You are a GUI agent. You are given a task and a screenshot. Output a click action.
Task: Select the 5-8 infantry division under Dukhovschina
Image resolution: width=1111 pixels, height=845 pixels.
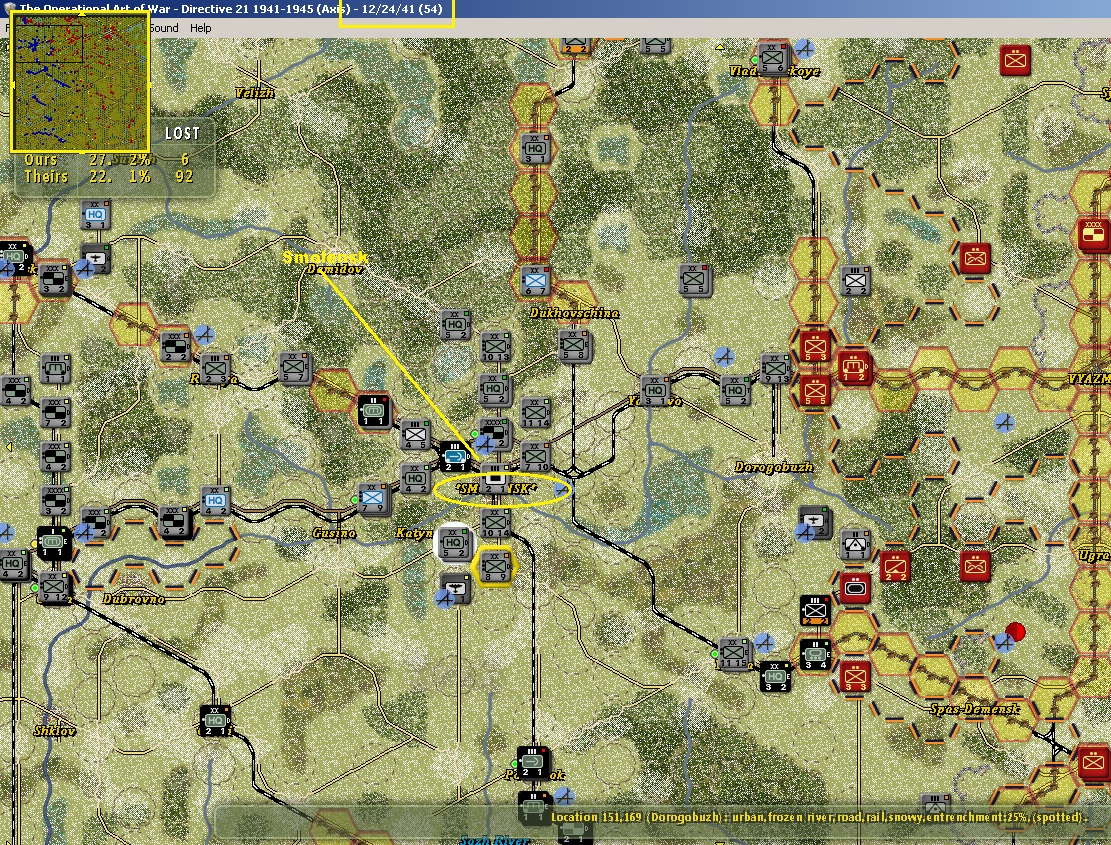575,345
